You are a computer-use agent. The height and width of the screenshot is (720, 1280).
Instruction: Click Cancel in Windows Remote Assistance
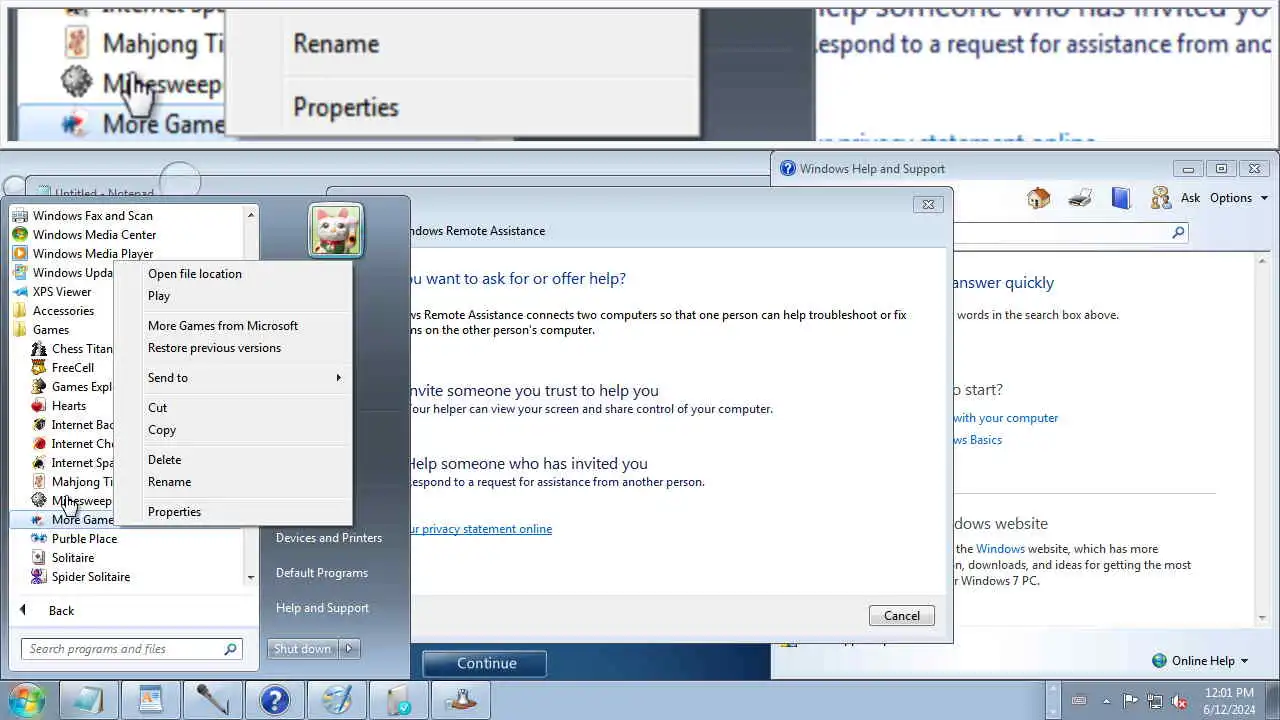click(x=901, y=615)
